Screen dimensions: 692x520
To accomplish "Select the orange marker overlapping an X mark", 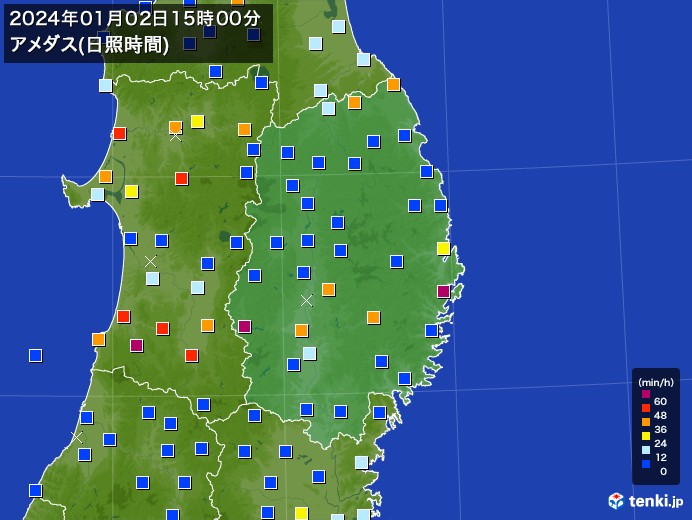I will (x=175, y=127).
